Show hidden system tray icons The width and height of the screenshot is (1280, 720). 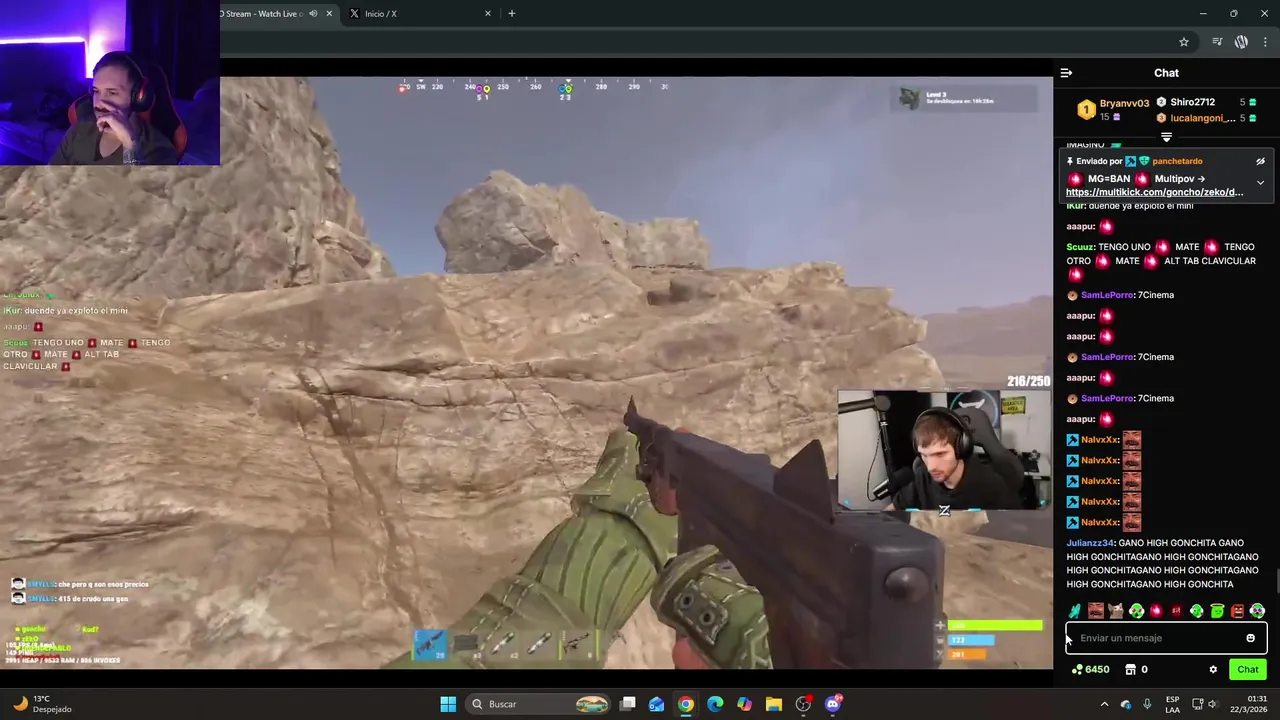point(1105,704)
